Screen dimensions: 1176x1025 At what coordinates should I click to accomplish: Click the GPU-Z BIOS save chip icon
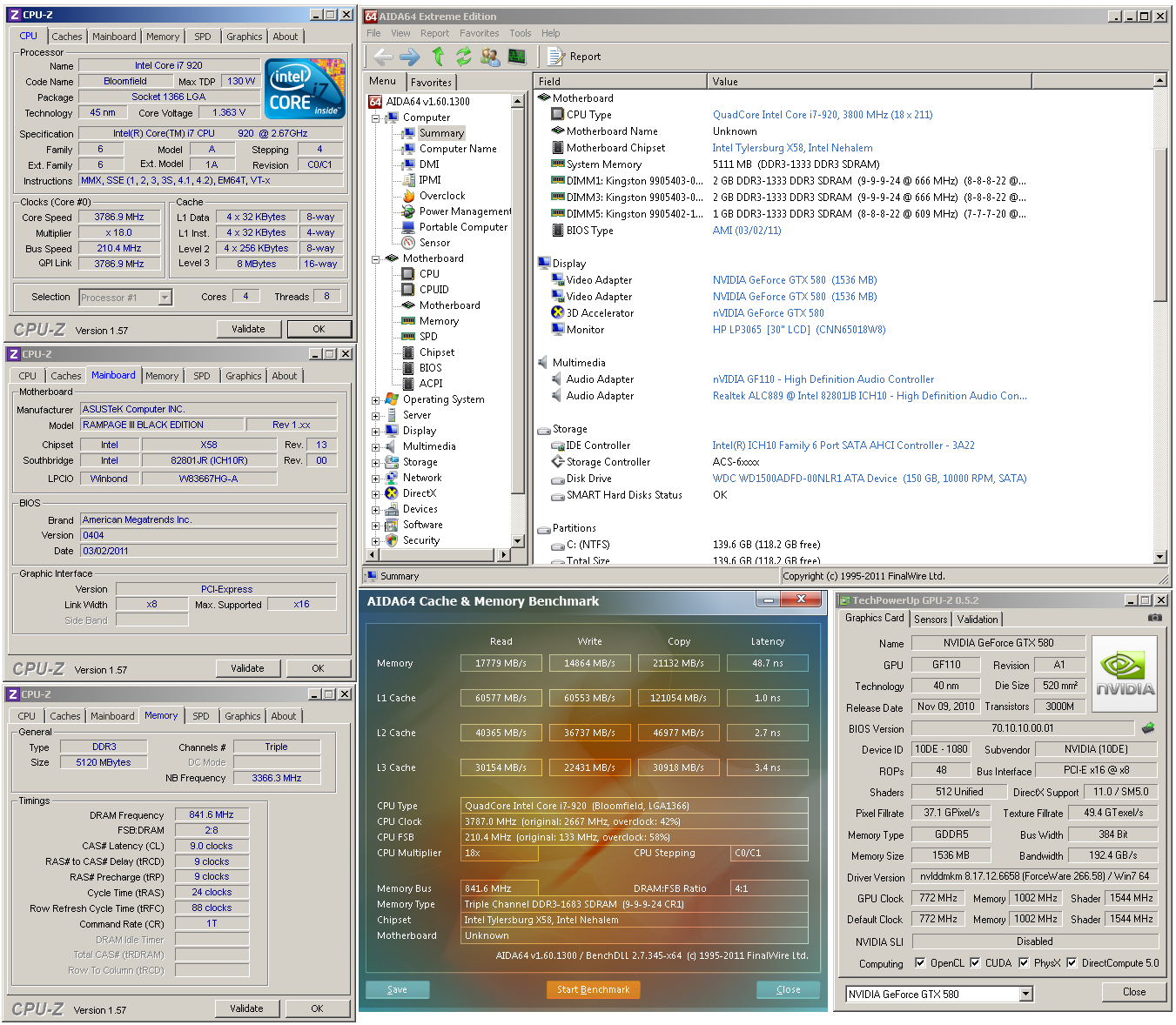click(1148, 728)
